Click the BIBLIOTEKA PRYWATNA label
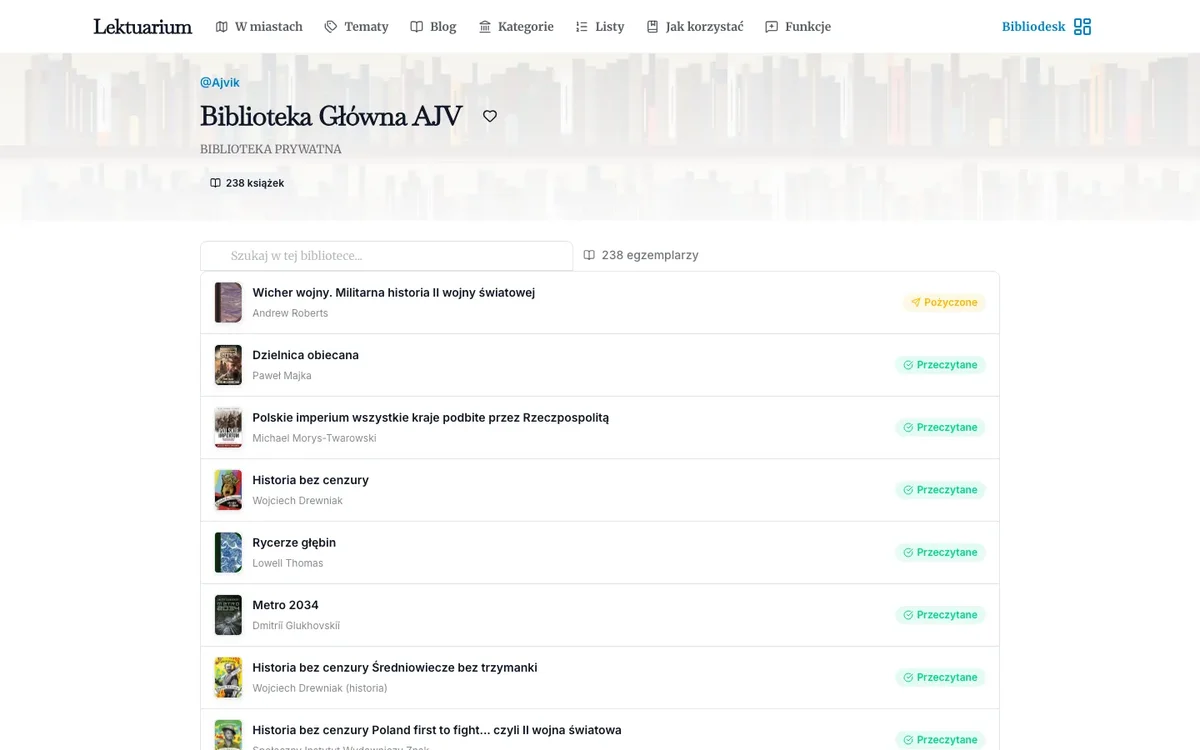The image size is (1200, 750). (271, 149)
